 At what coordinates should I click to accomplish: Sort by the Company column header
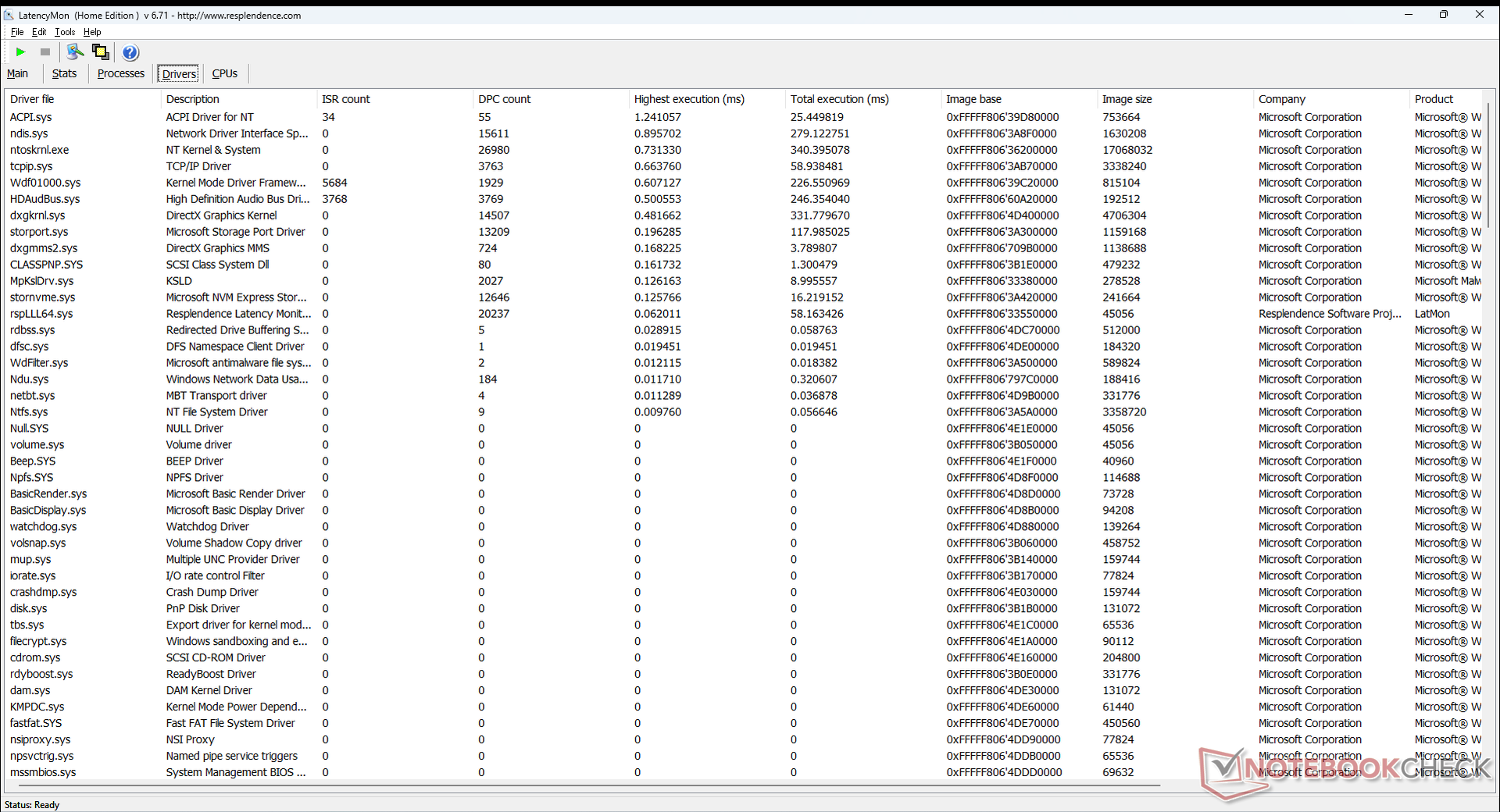tap(1332, 99)
